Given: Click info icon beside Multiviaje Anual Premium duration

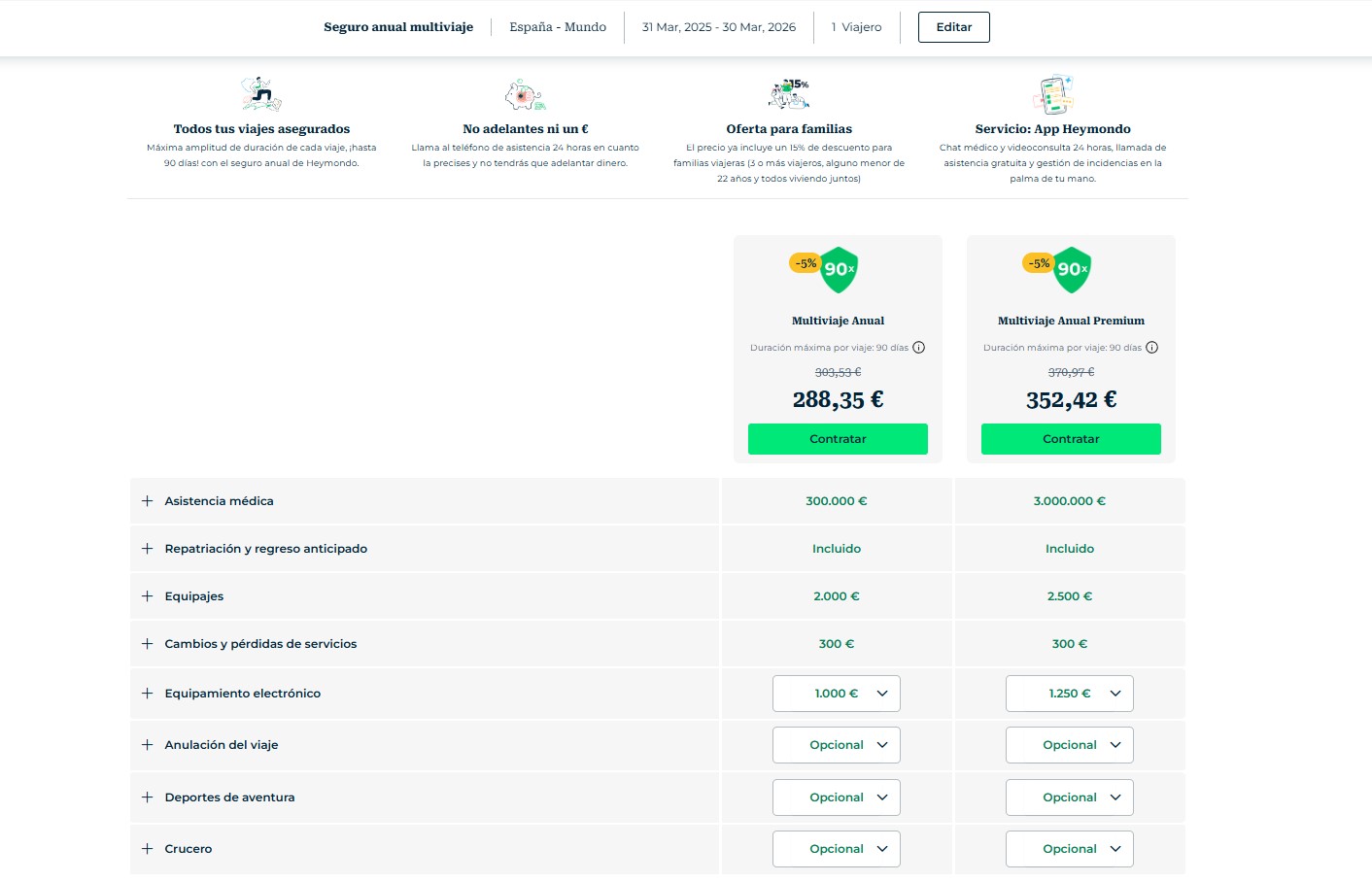Looking at the screenshot, I should [1151, 348].
